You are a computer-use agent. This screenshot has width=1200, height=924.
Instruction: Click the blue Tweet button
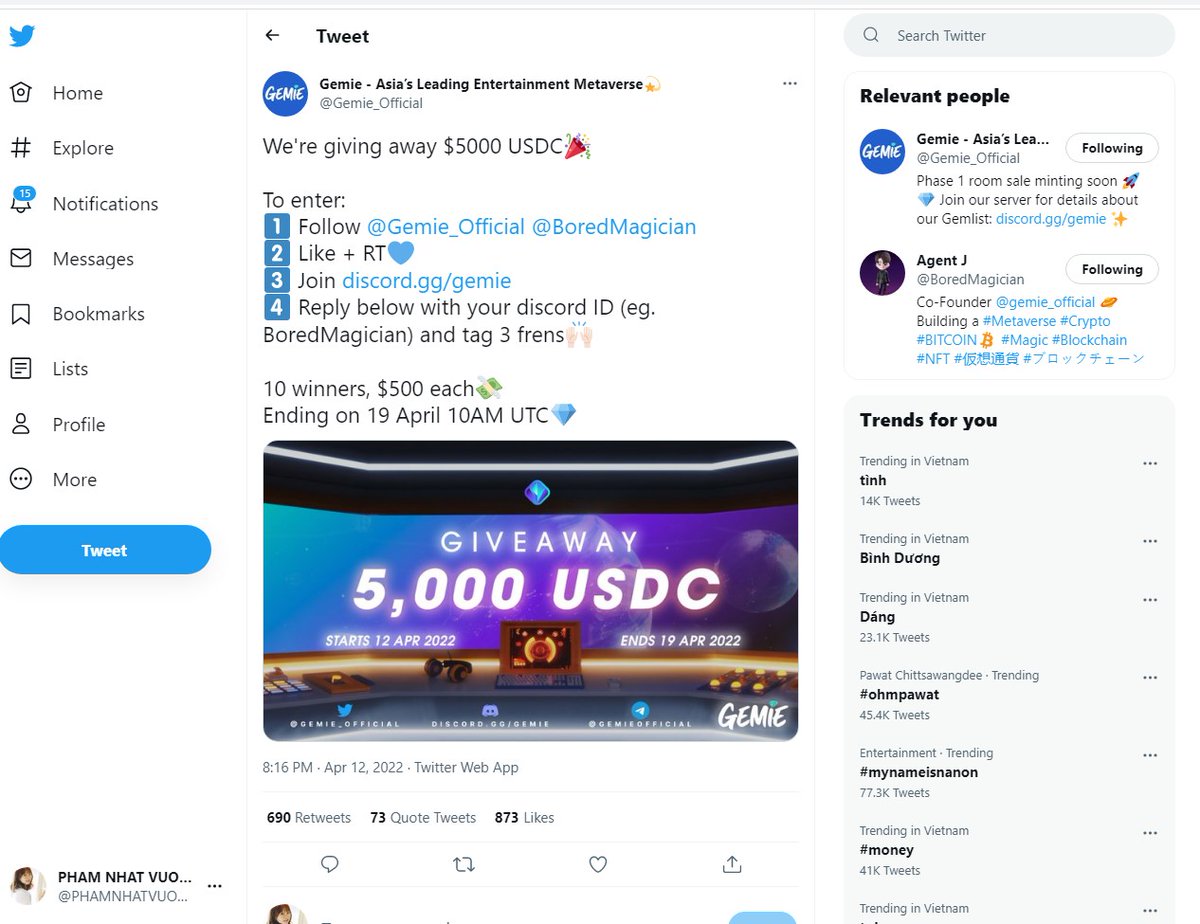pos(104,550)
